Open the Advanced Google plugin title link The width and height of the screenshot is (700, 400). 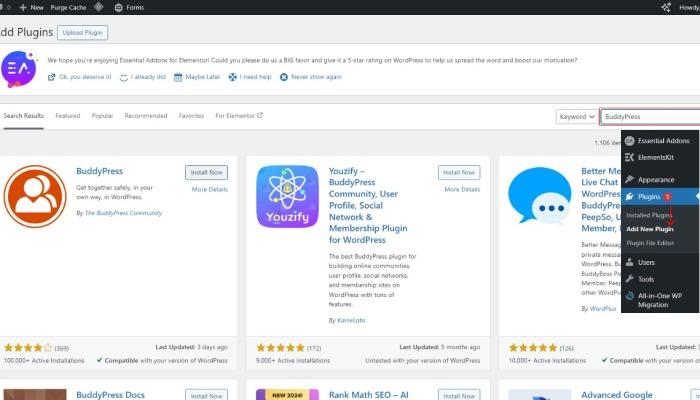[617, 395]
